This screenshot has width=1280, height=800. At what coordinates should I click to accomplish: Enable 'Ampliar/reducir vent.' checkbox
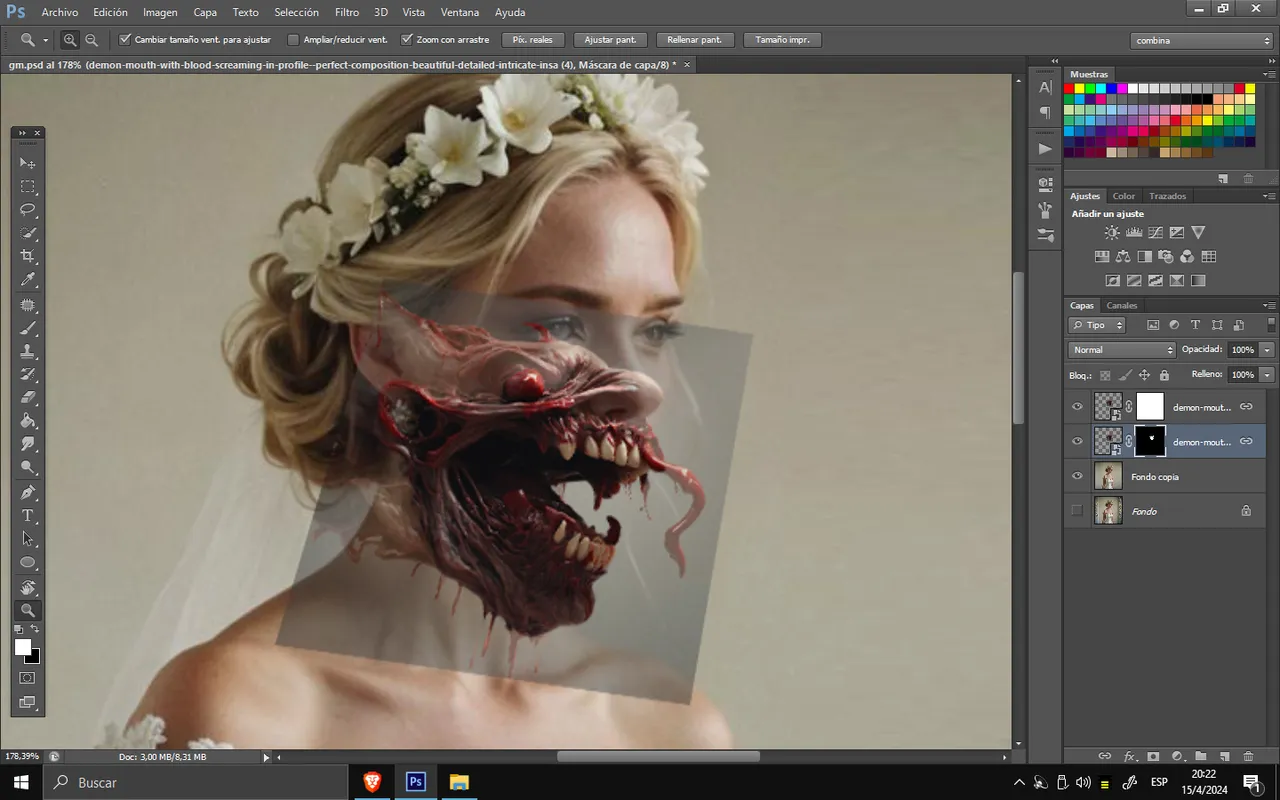click(293, 40)
